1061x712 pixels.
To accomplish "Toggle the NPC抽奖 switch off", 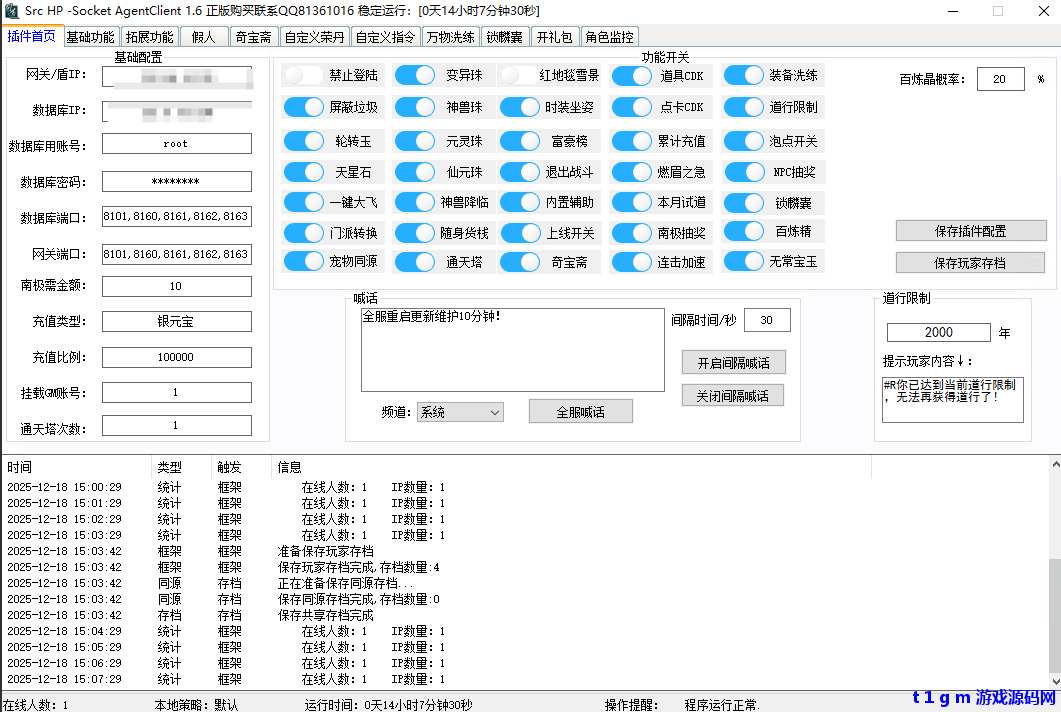I will (744, 171).
